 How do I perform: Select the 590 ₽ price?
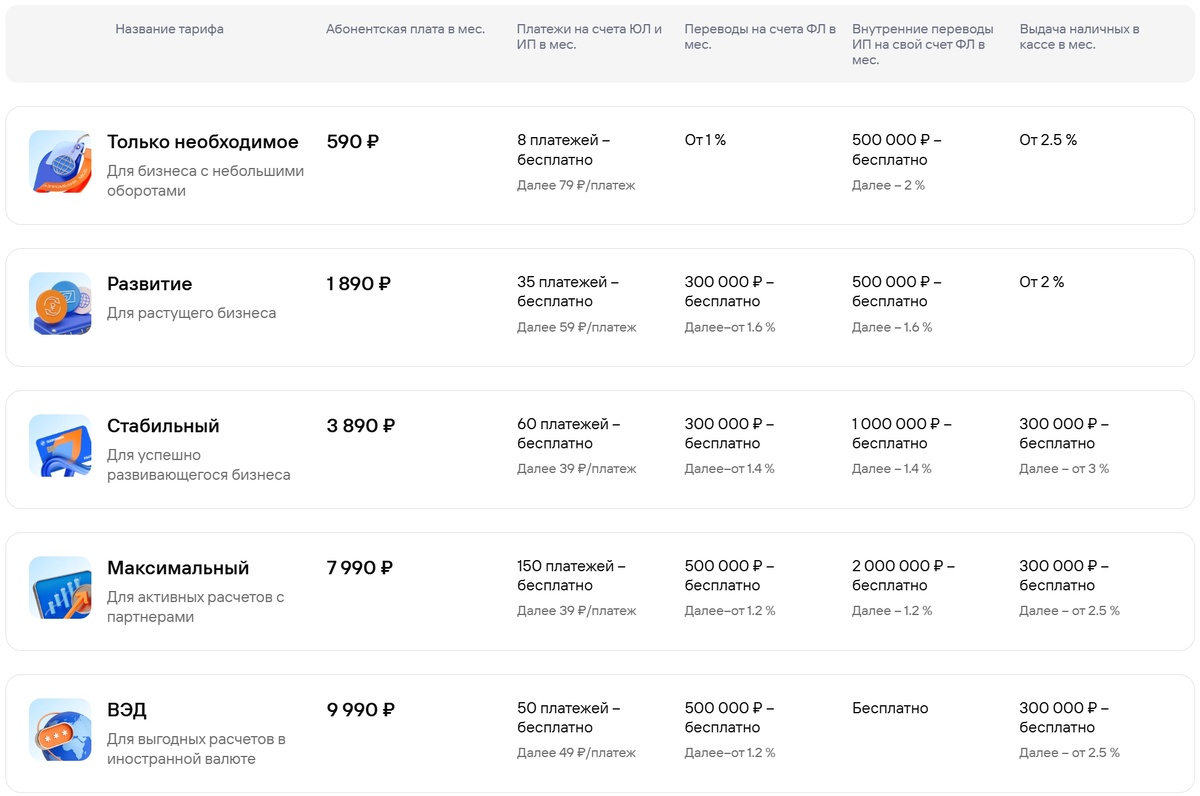(x=352, y=142)
